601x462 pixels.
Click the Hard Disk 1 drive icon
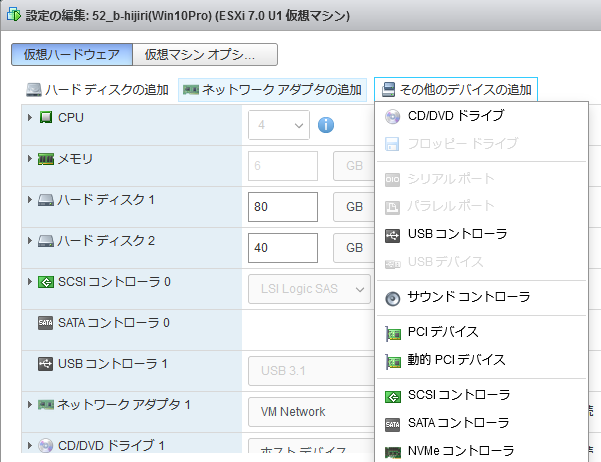(46, 200)
